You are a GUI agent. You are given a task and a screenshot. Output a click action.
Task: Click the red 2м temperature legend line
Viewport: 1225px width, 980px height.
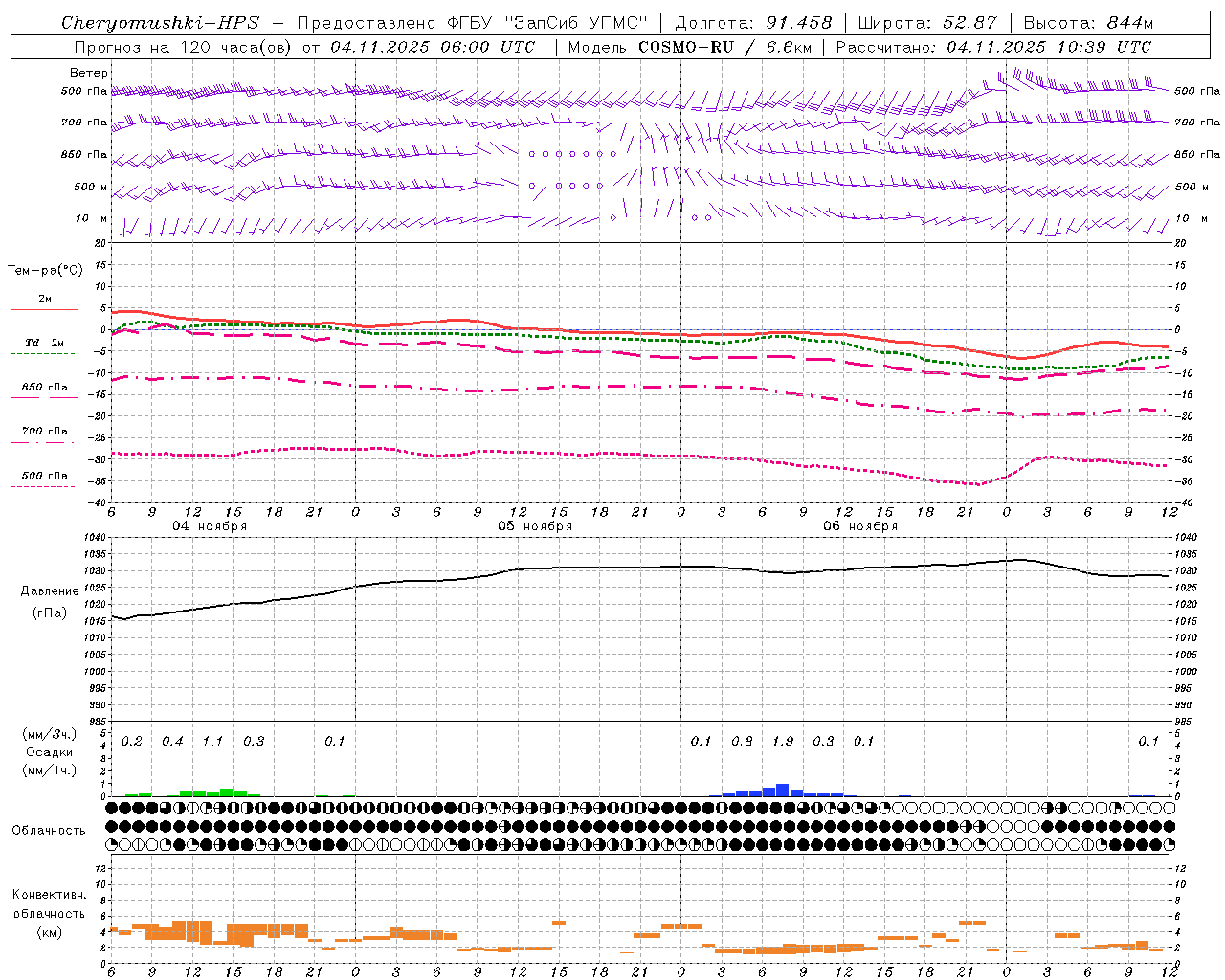pyautogui.click(x=44, y=309)
